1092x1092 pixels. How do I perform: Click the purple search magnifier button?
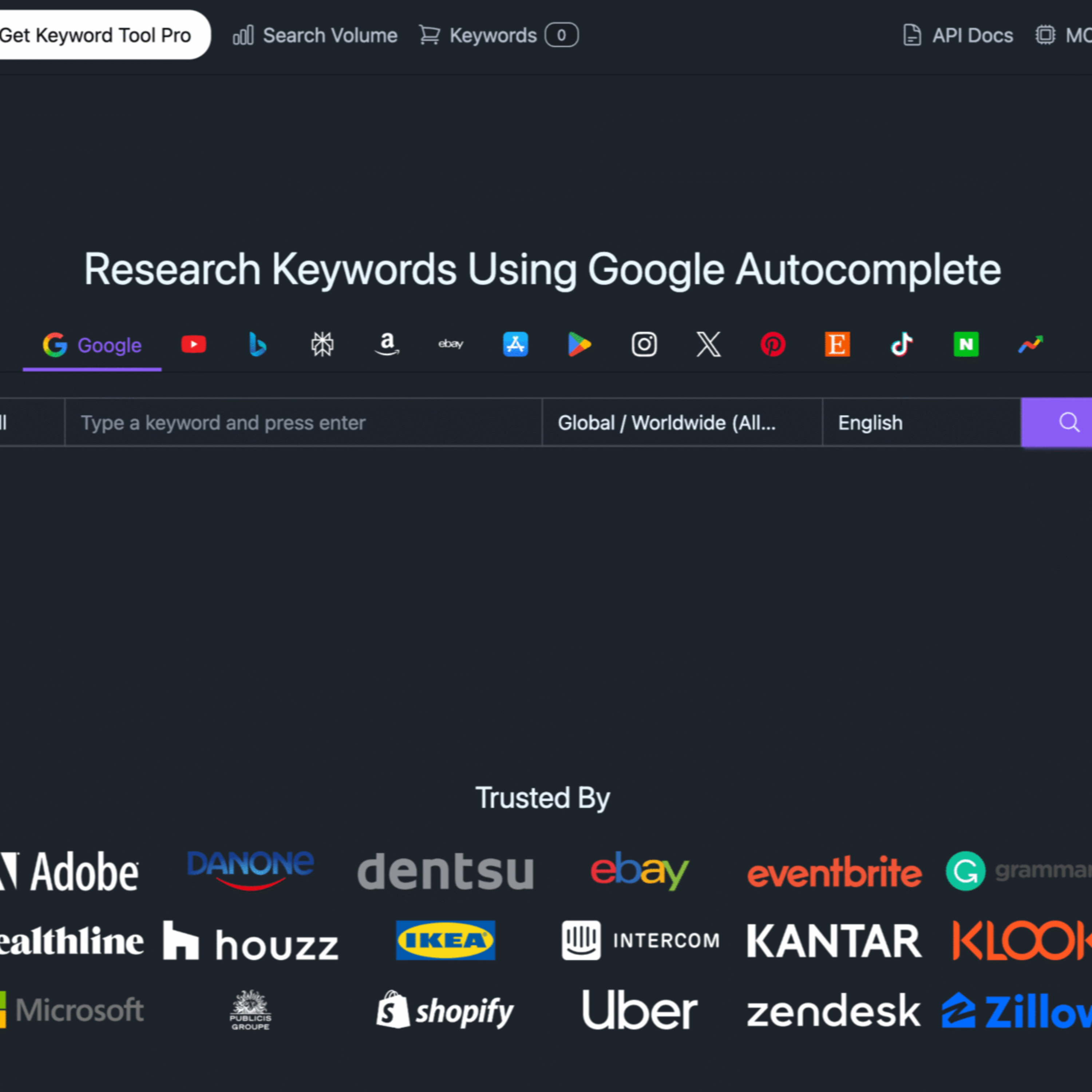click(x=1057, y=422)
